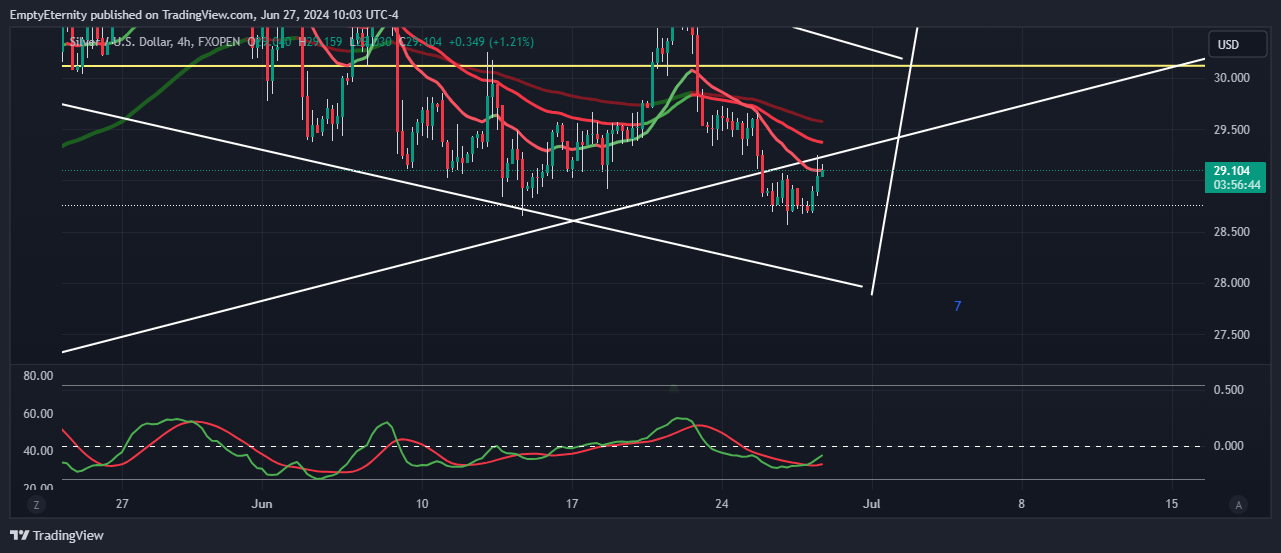Click the 'Jul' date label on time axis

(872, 504)
